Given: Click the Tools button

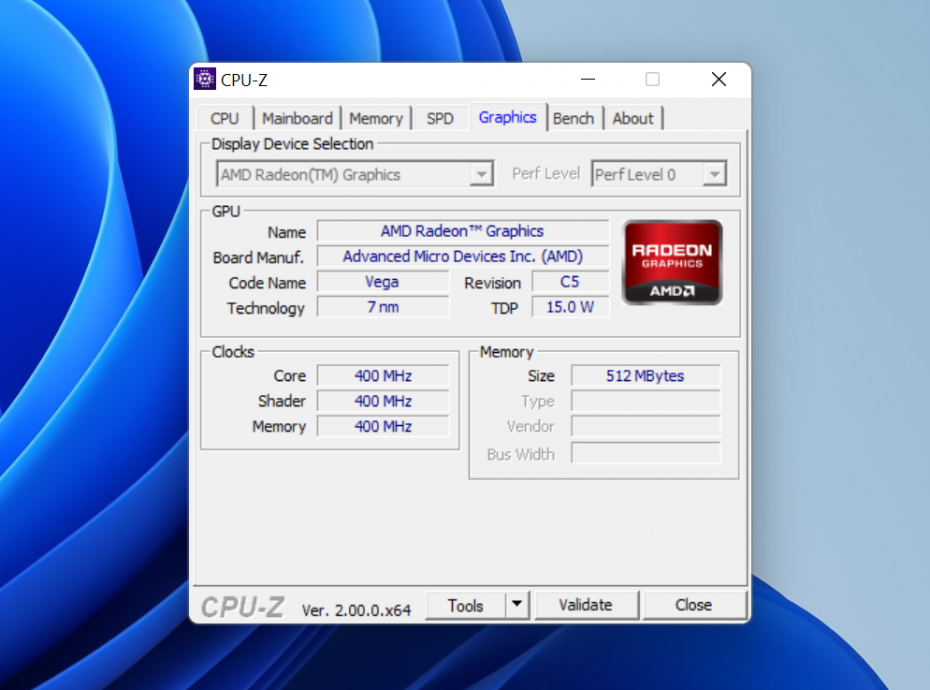Looking at the screenshot, I should [465, 605].
